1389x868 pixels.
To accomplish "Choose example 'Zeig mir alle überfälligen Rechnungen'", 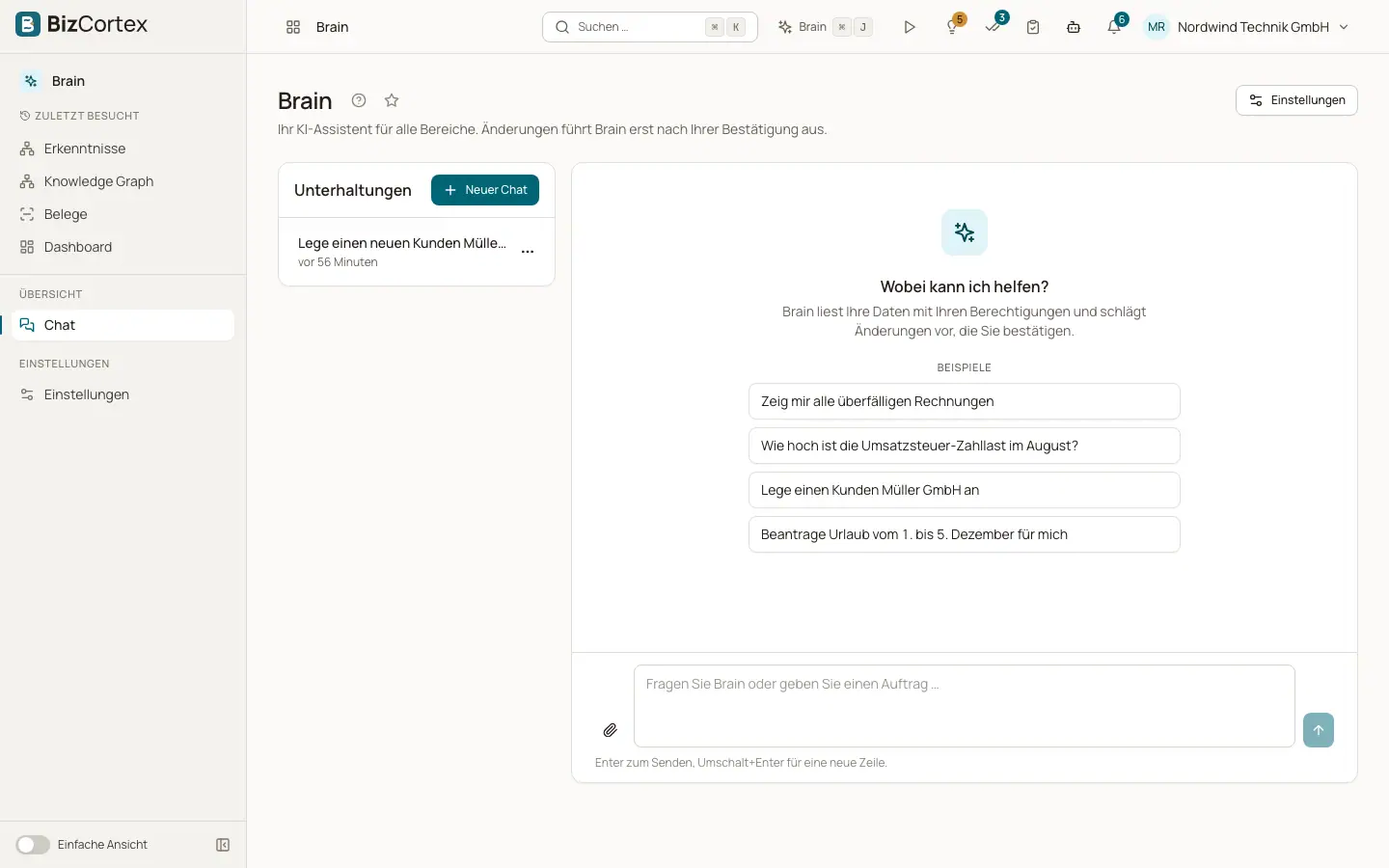I will click(x=965, y=401).
